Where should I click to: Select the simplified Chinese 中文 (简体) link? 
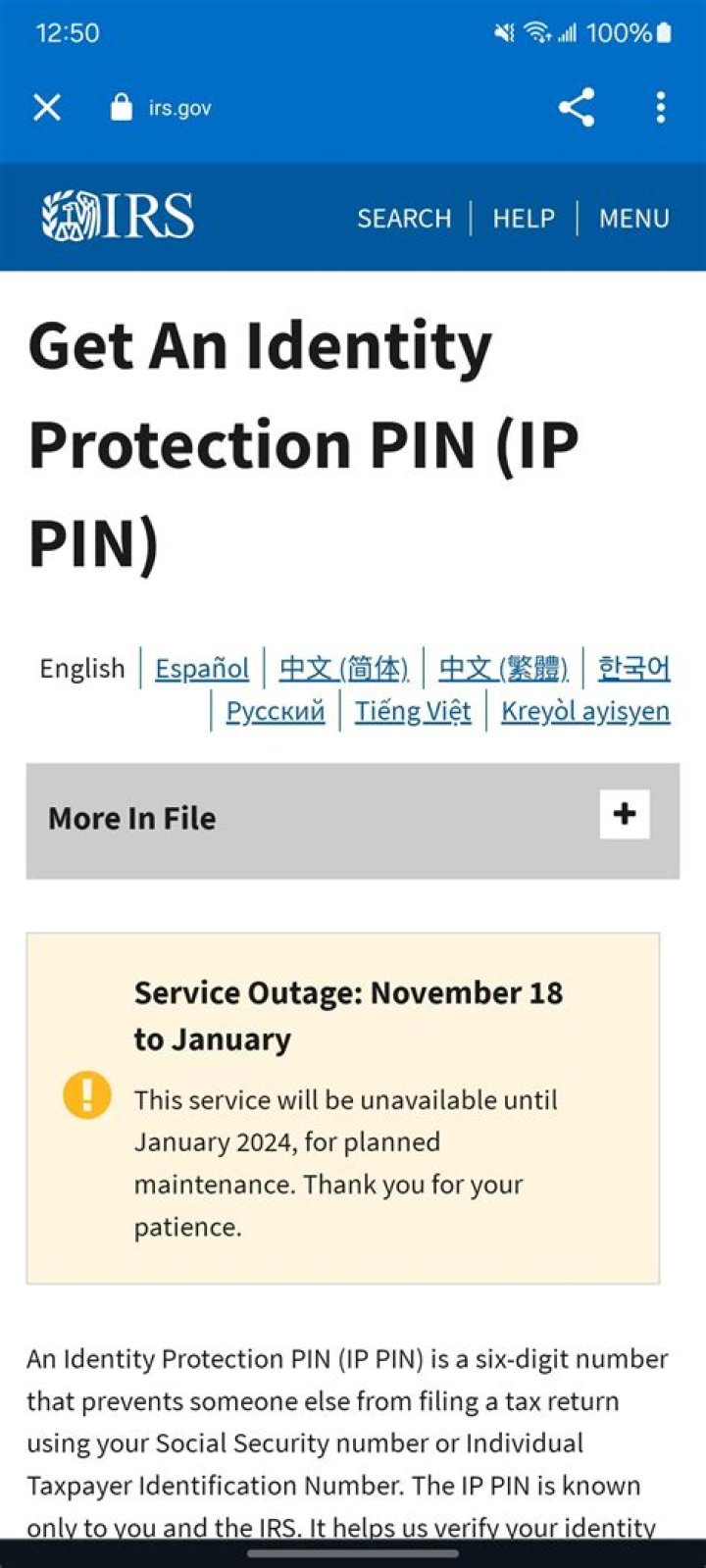[x=344, y=668]
